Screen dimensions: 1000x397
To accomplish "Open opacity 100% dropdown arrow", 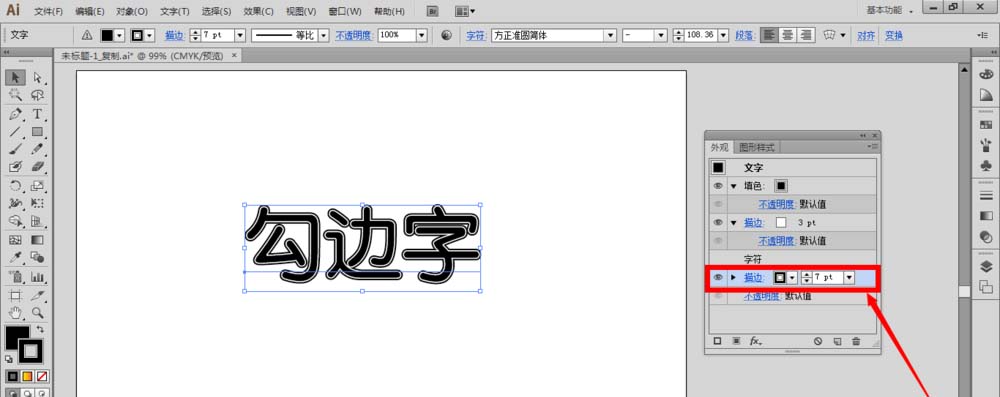I will pyautogui.click(x=421, y=36).
